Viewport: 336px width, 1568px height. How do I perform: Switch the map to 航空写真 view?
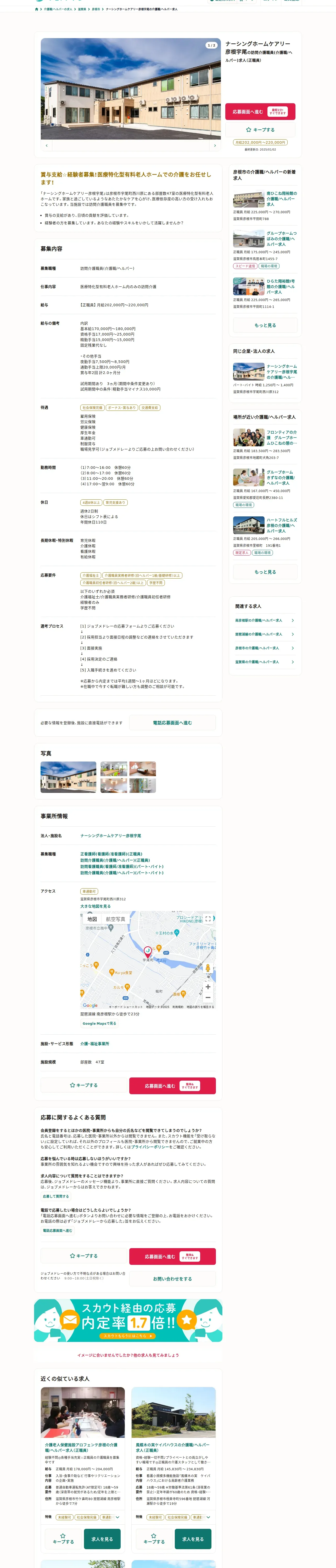tap(116, 919)
